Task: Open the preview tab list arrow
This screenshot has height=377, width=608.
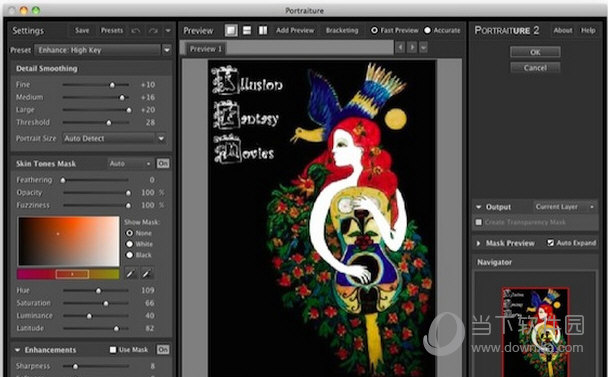Action: tap(423, 48)
